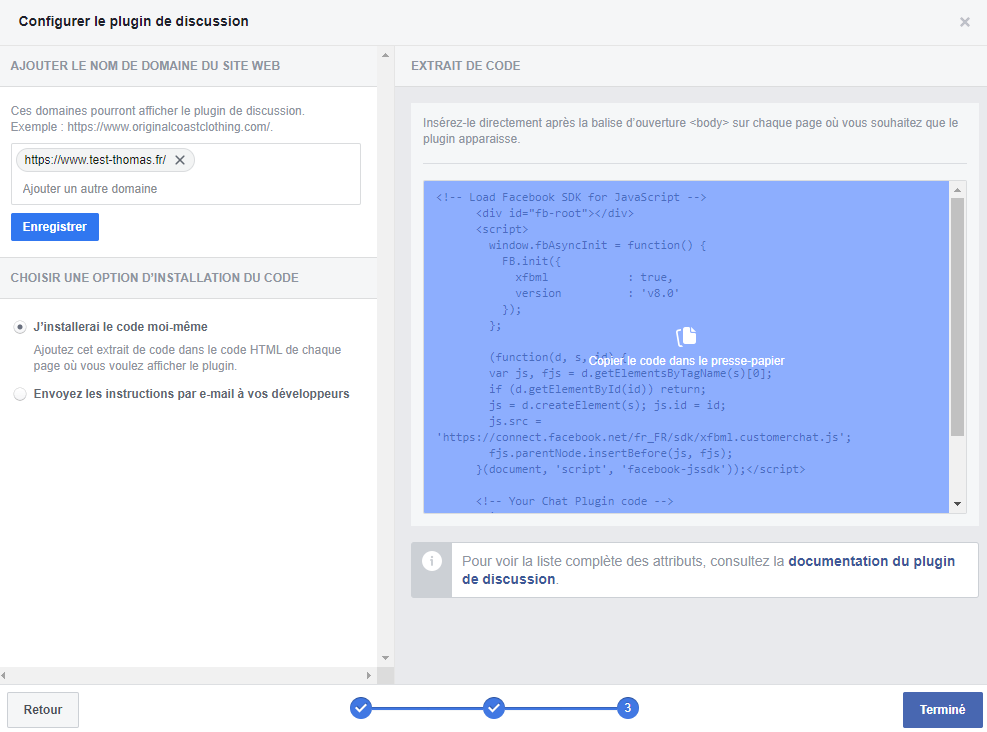Viewport: 987px width, 732px height.
Task: Click left panel horizontal scroll right arrow
Action: point(369,675)
